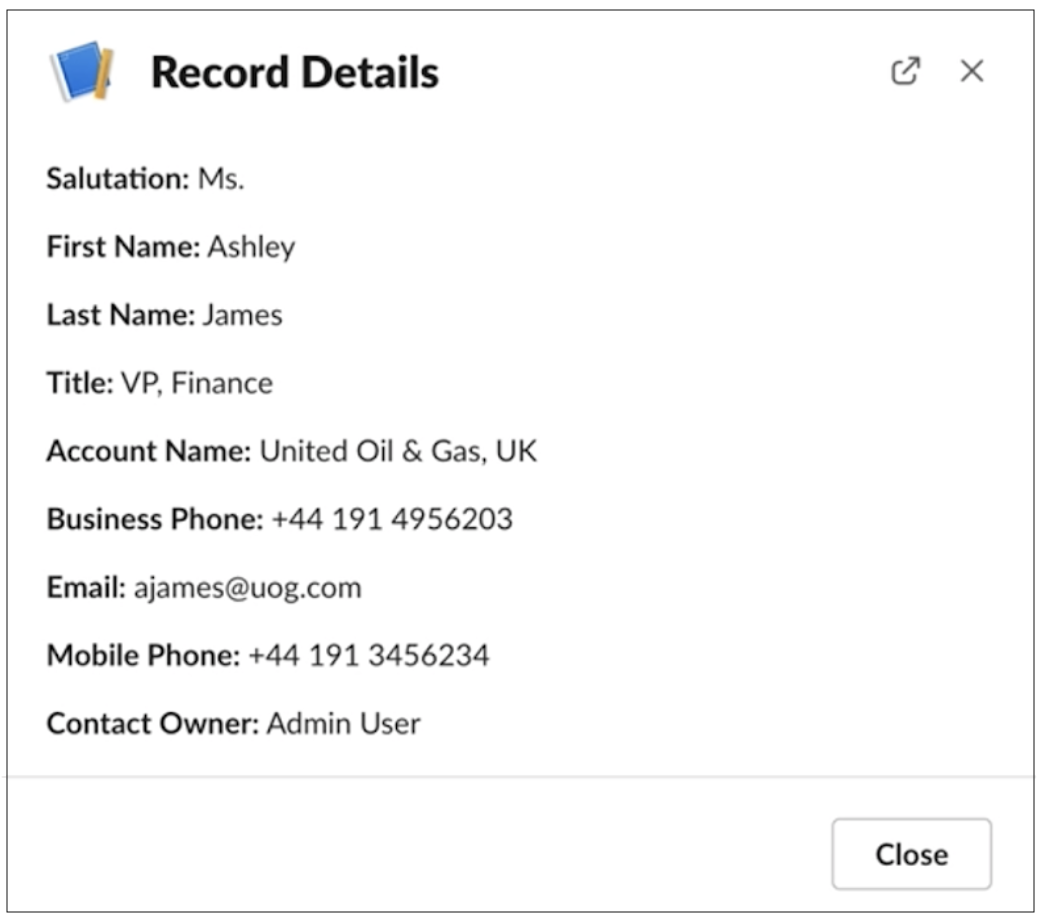The image size is (1042, 924).
Task: Click the Close button
Action: pyautogui.click(x=911, y=854)
